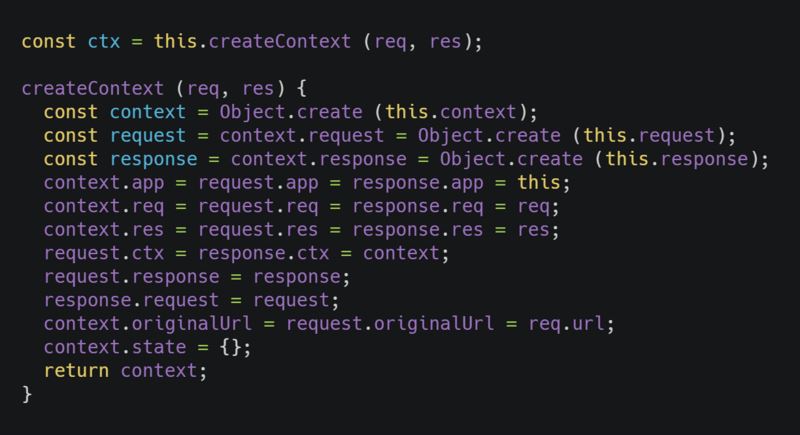Click 'request.ctx' at start of line
The width and height of the screenshot is (800, 435).
[104, 253]
